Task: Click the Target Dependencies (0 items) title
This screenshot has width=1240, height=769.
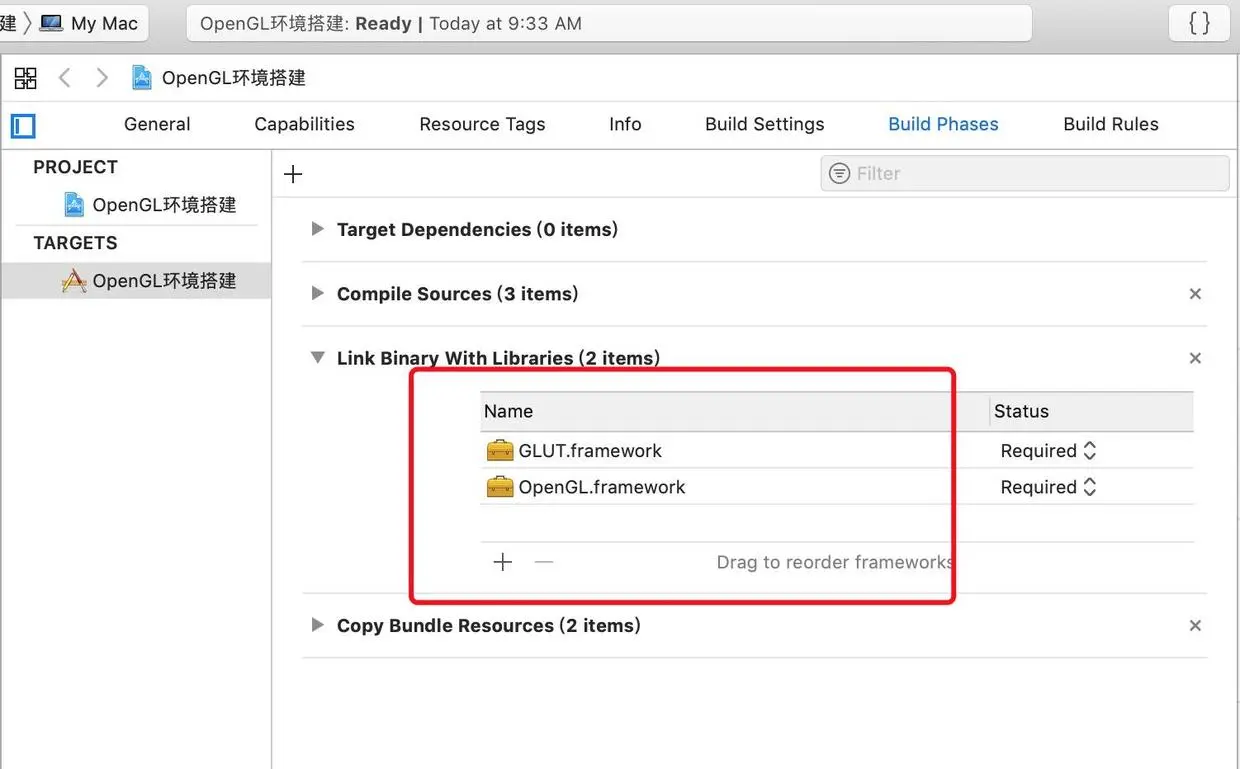Action: coord(477,229)
